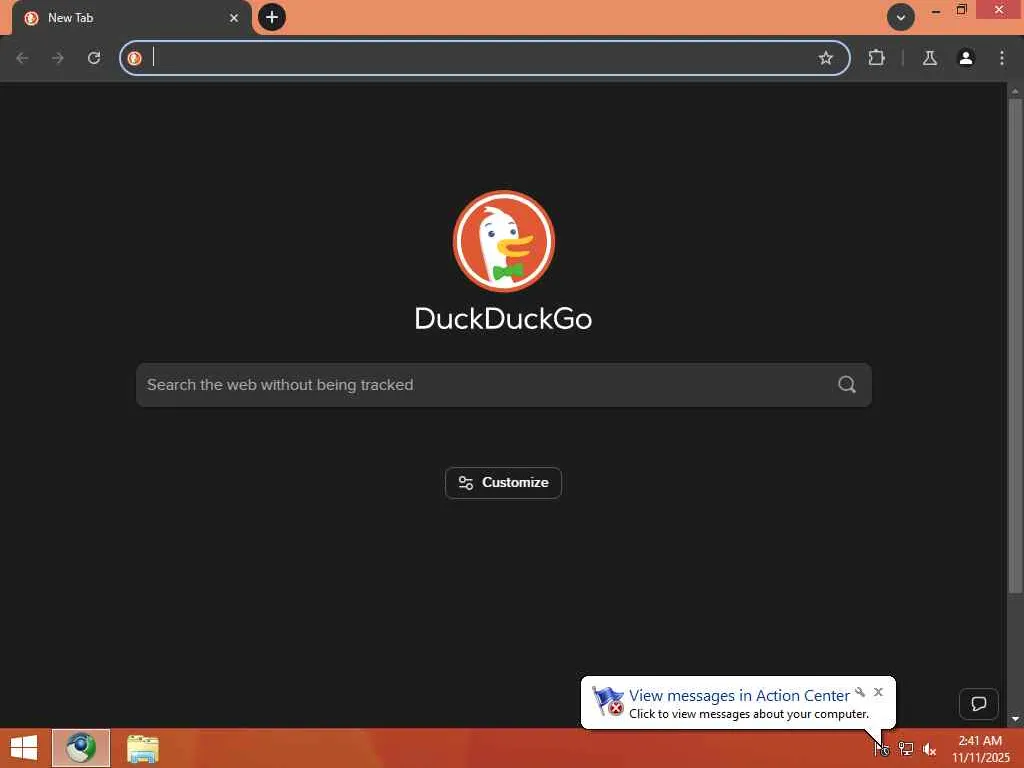Screen dimensions: 1024x768
Task: Minimize the browser window
Action: coord(936,10)
